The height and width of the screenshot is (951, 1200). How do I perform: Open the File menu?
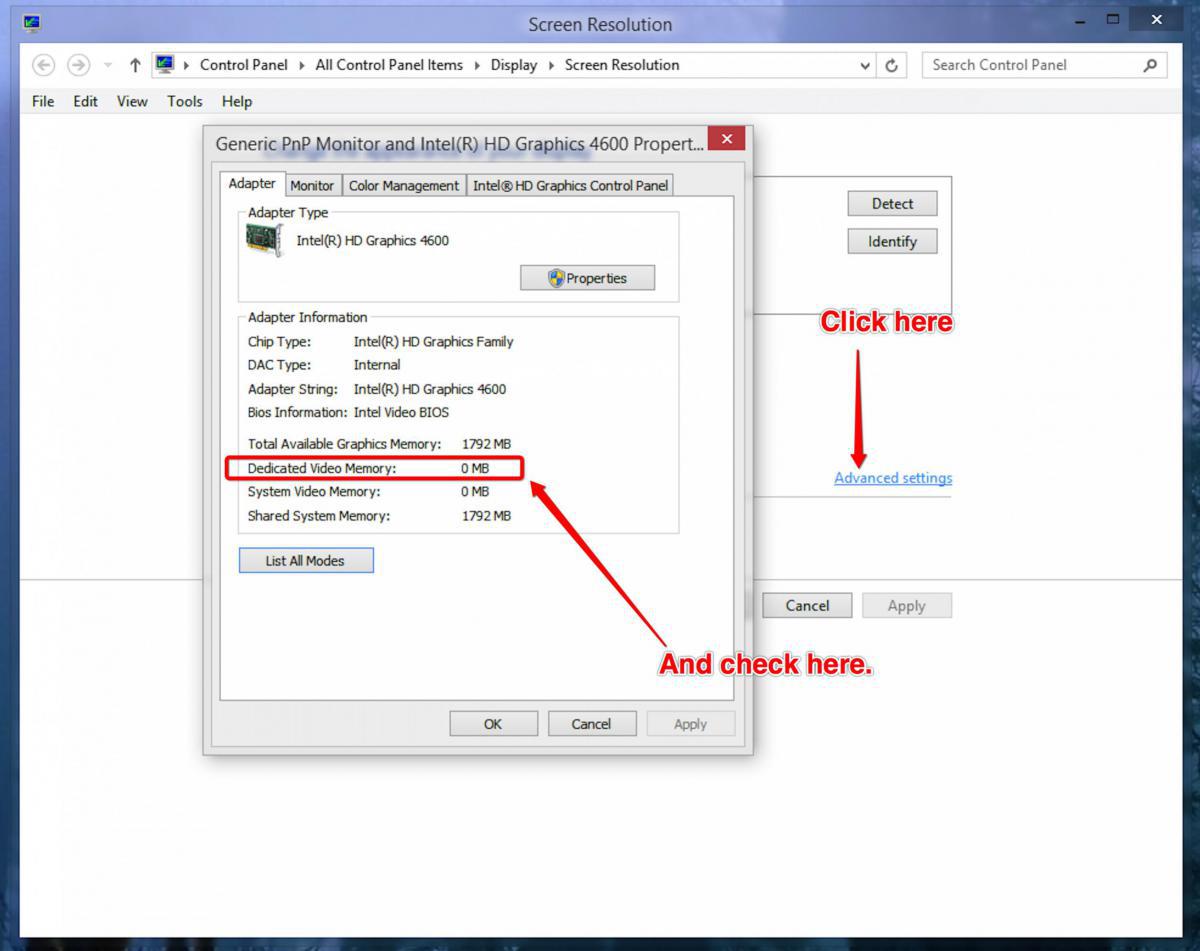[x=43, y=101]
